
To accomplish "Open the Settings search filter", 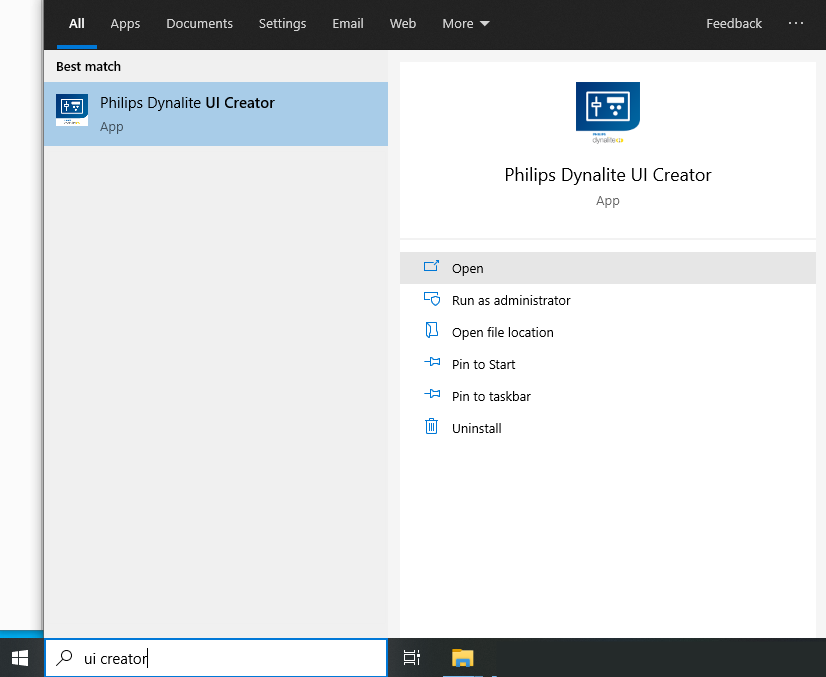I will click(x=282, y=23).
